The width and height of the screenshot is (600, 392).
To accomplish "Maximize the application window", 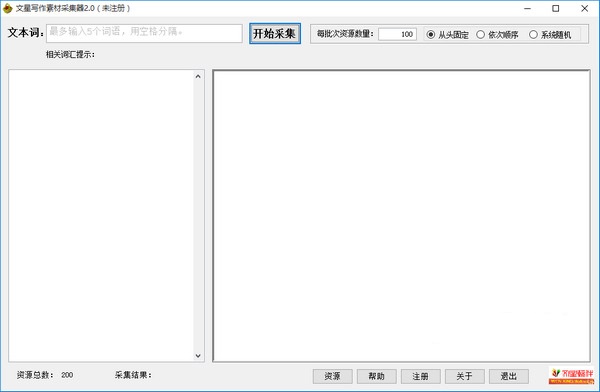I will 556,8.
